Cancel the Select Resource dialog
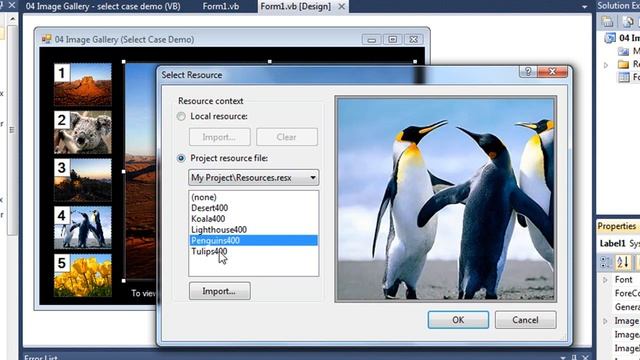The height and width of the screenshot is (360, 640). [525, 320]
